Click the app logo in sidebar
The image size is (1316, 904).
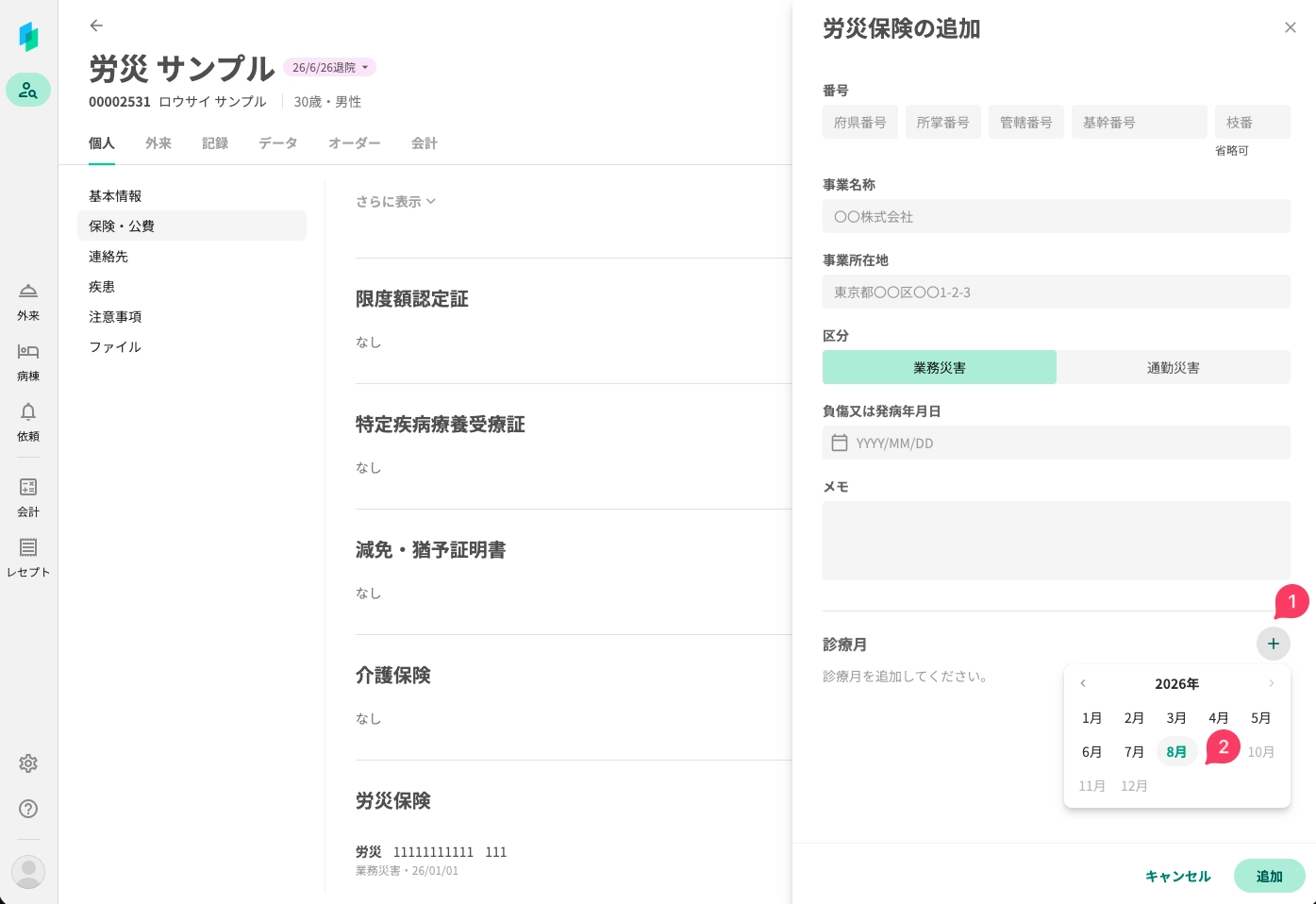coord(28,37)
